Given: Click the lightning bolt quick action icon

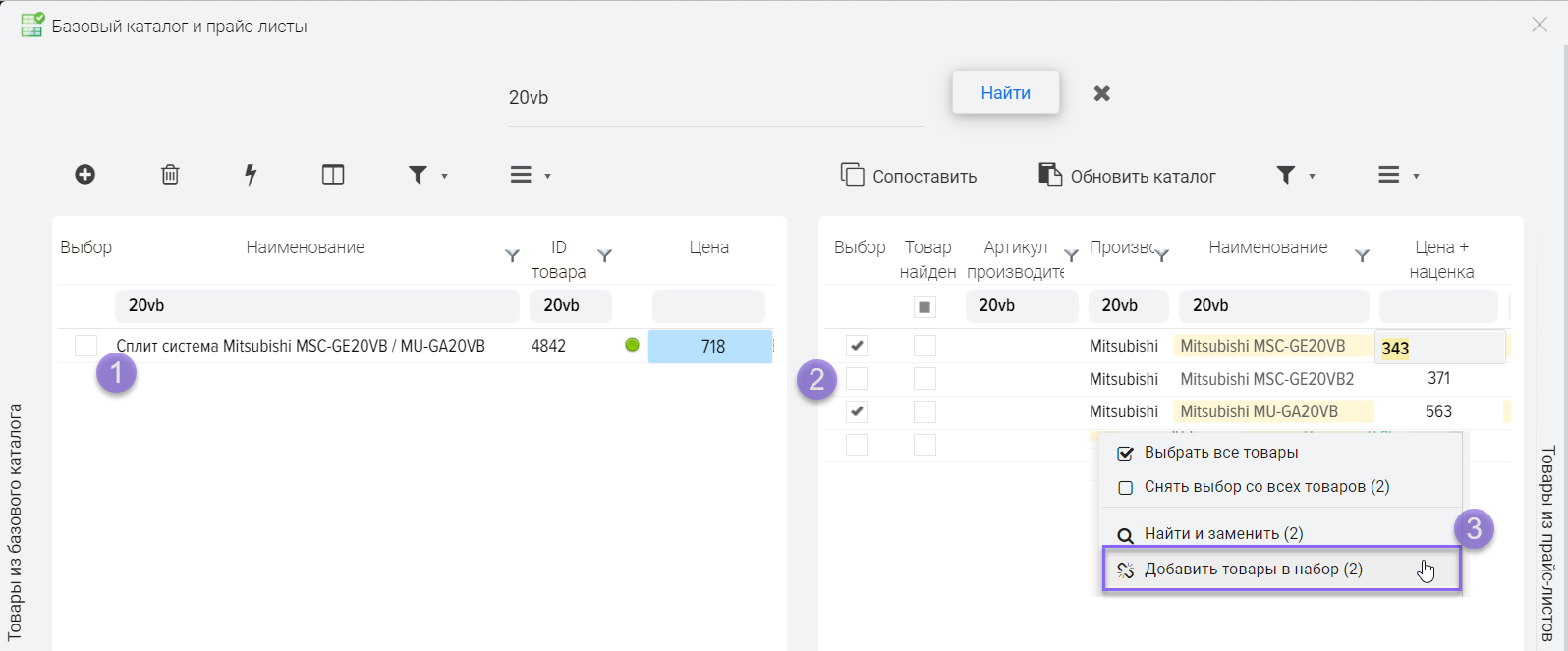Looking at the screenshot, I should (251, 175).
